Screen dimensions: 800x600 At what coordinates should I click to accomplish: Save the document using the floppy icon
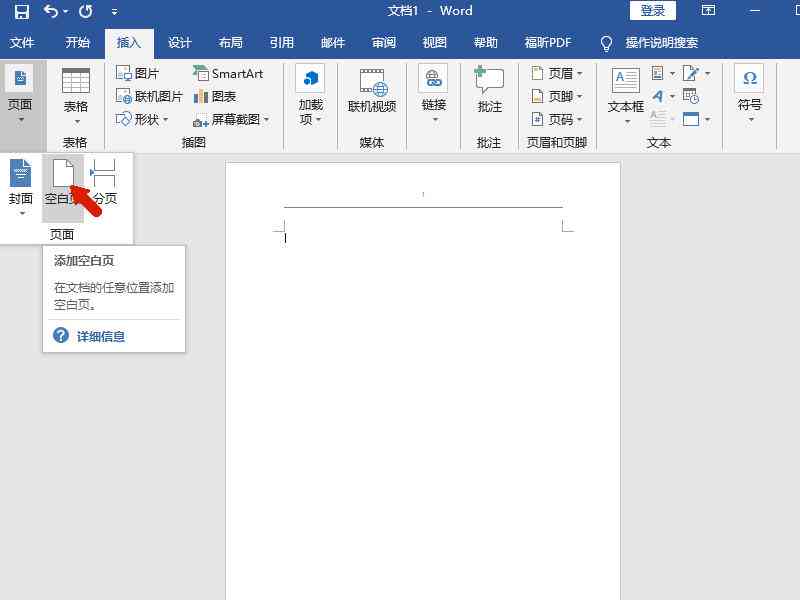click(x=21, y=11)
